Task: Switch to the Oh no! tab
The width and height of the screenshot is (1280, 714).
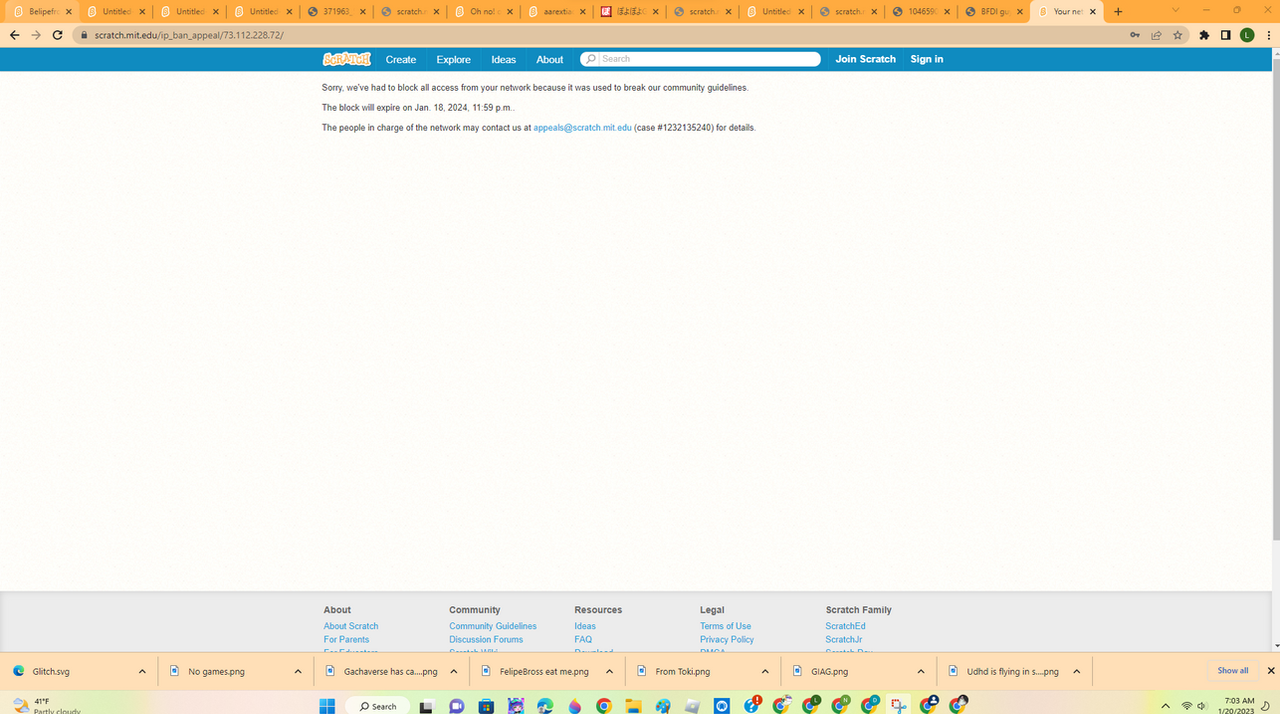Action: 484,12
